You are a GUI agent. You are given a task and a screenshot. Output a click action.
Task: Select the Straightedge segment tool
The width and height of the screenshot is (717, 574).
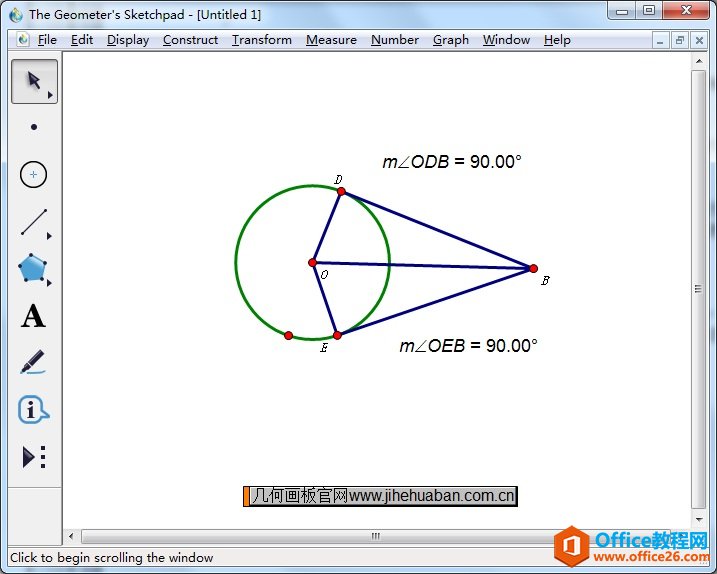(x=33, y=222)
